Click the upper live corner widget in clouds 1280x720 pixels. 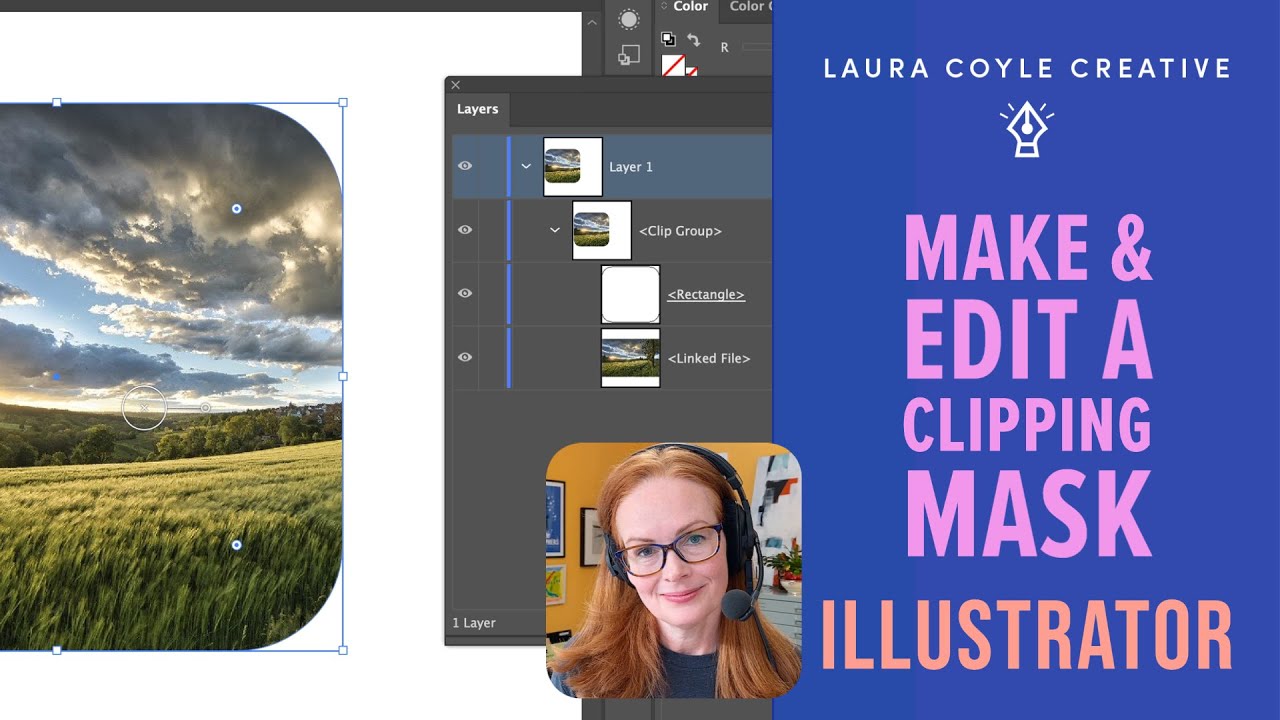tap(236, 209)
